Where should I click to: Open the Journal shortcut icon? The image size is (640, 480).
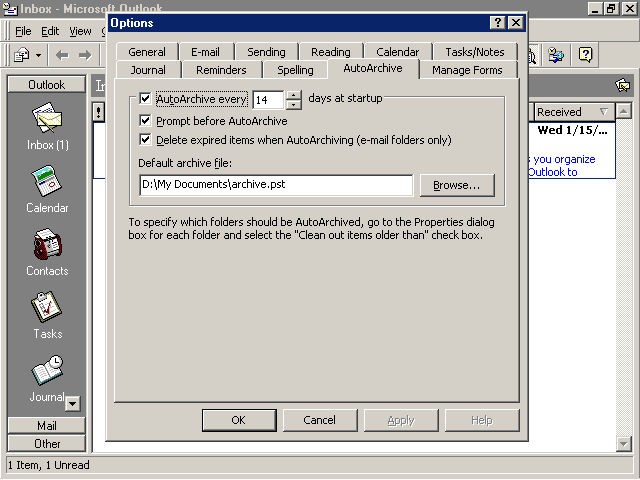[x=47, y=370]
